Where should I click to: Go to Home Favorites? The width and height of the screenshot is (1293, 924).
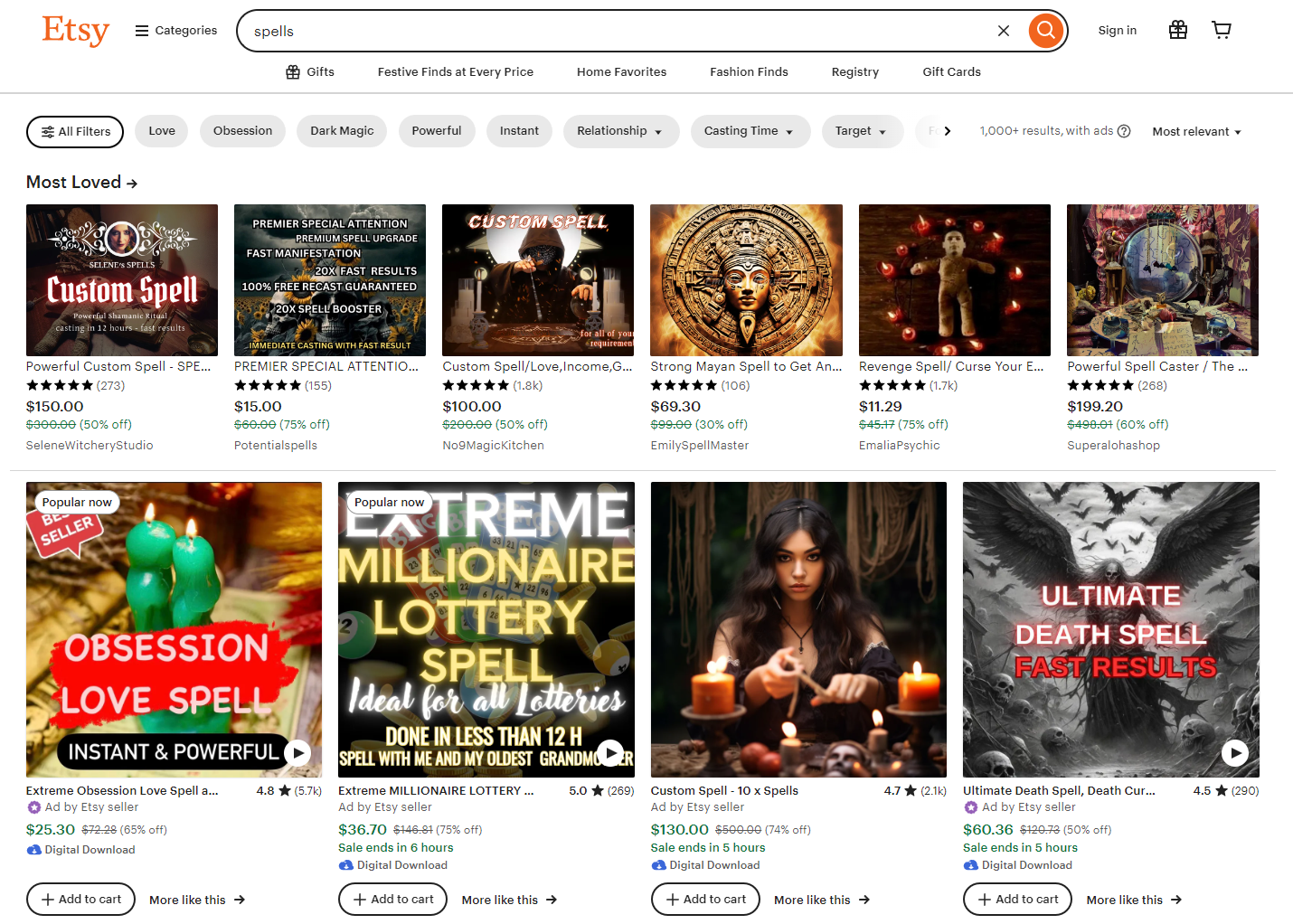tap(622, 72)
